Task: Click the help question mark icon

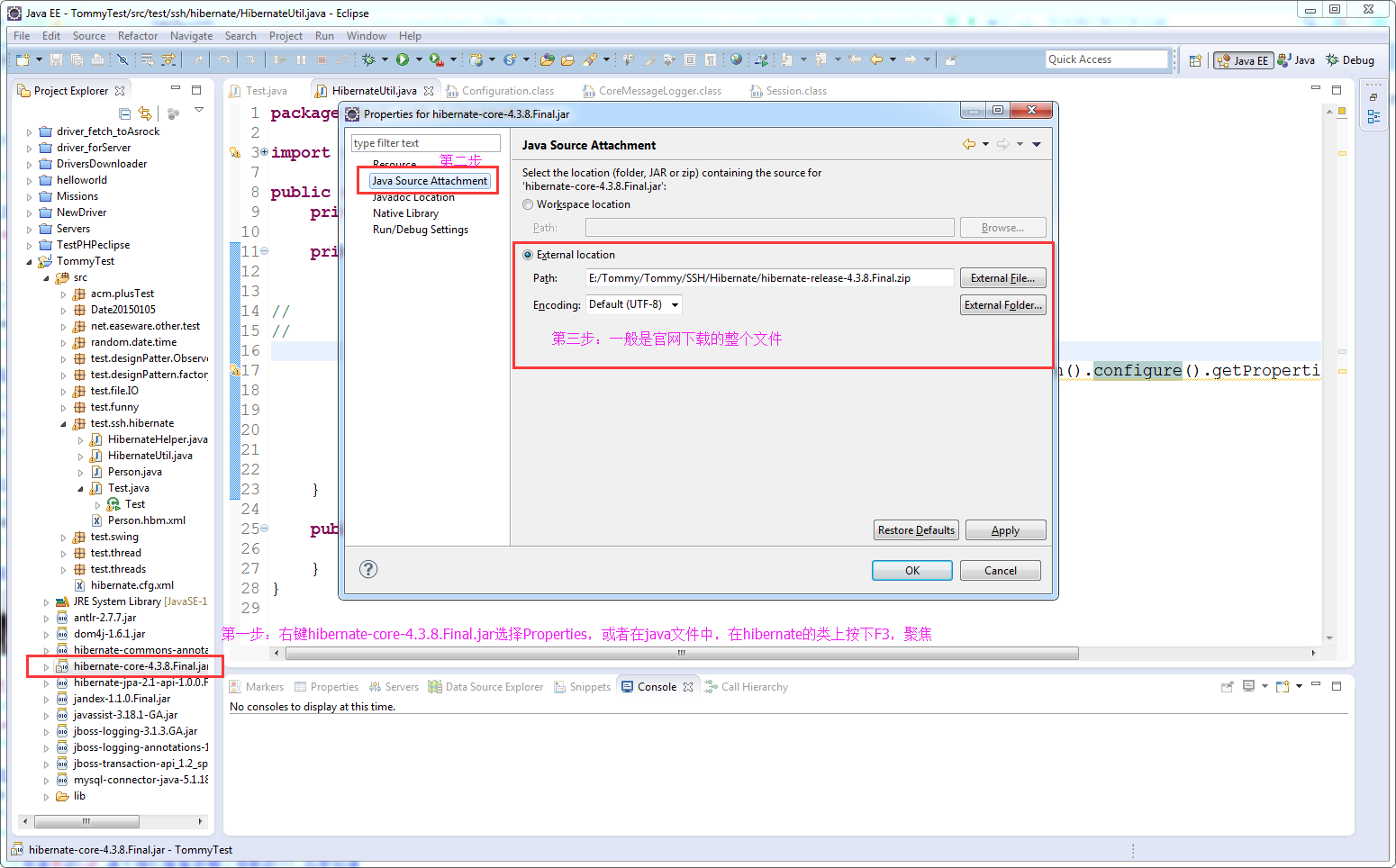Action: [x=368, y=569]
